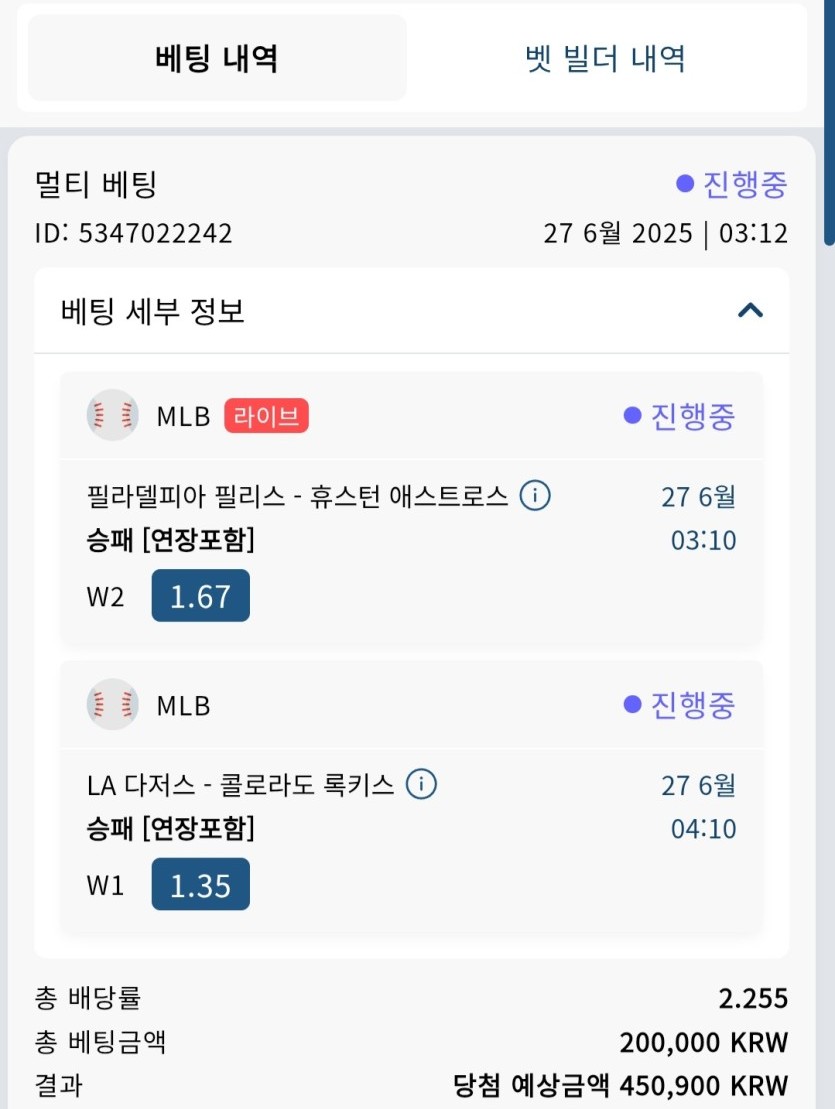Click 진행중 status of Dodgers match
The height and width of the screenshot is (1109, 835).
[x=679, y=704]
